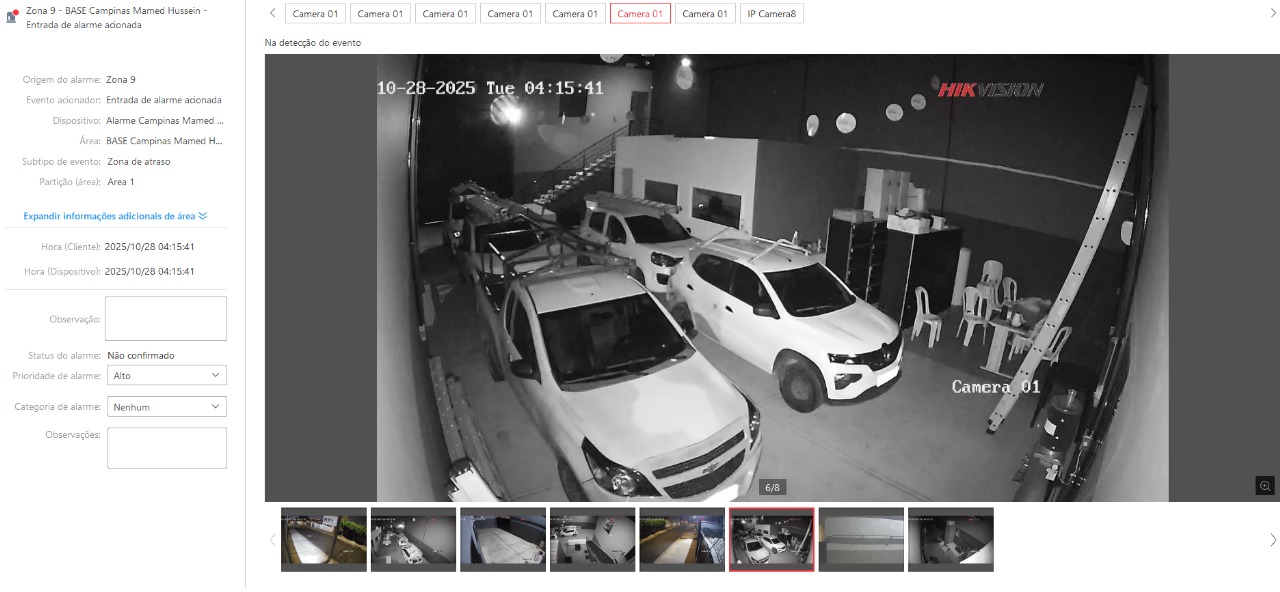Viewport: 1280px width, 592px height.
Task: Click the left arrow before the camera tabs
Action: click(x=273, y=13)
